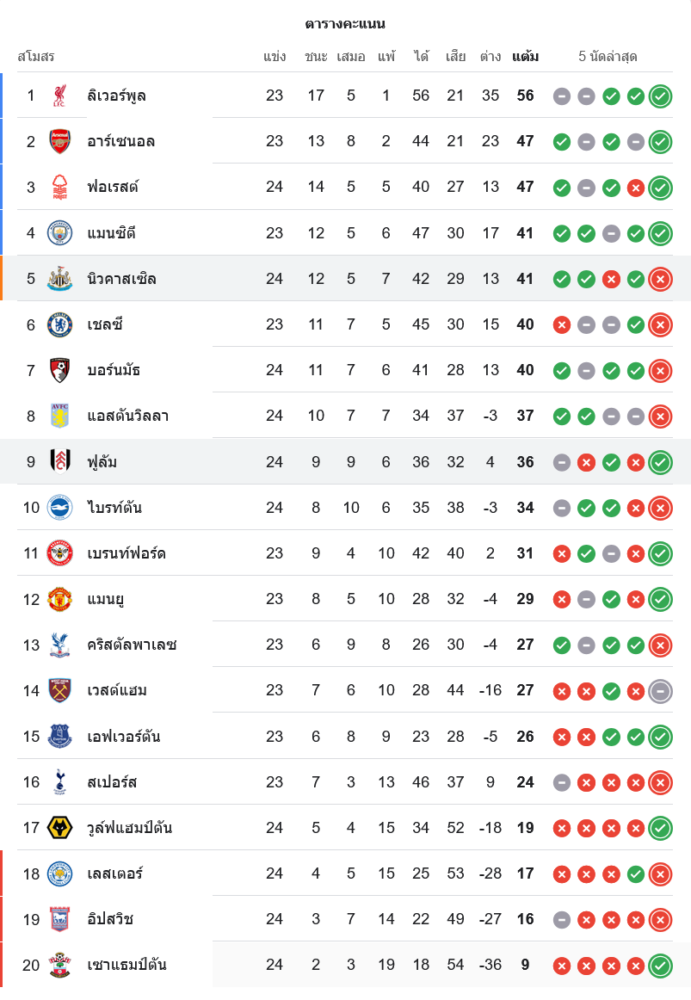691x1000 pixels.
Task: Open the ฟอเรสต์ team link
Action: tap(112, 187)
